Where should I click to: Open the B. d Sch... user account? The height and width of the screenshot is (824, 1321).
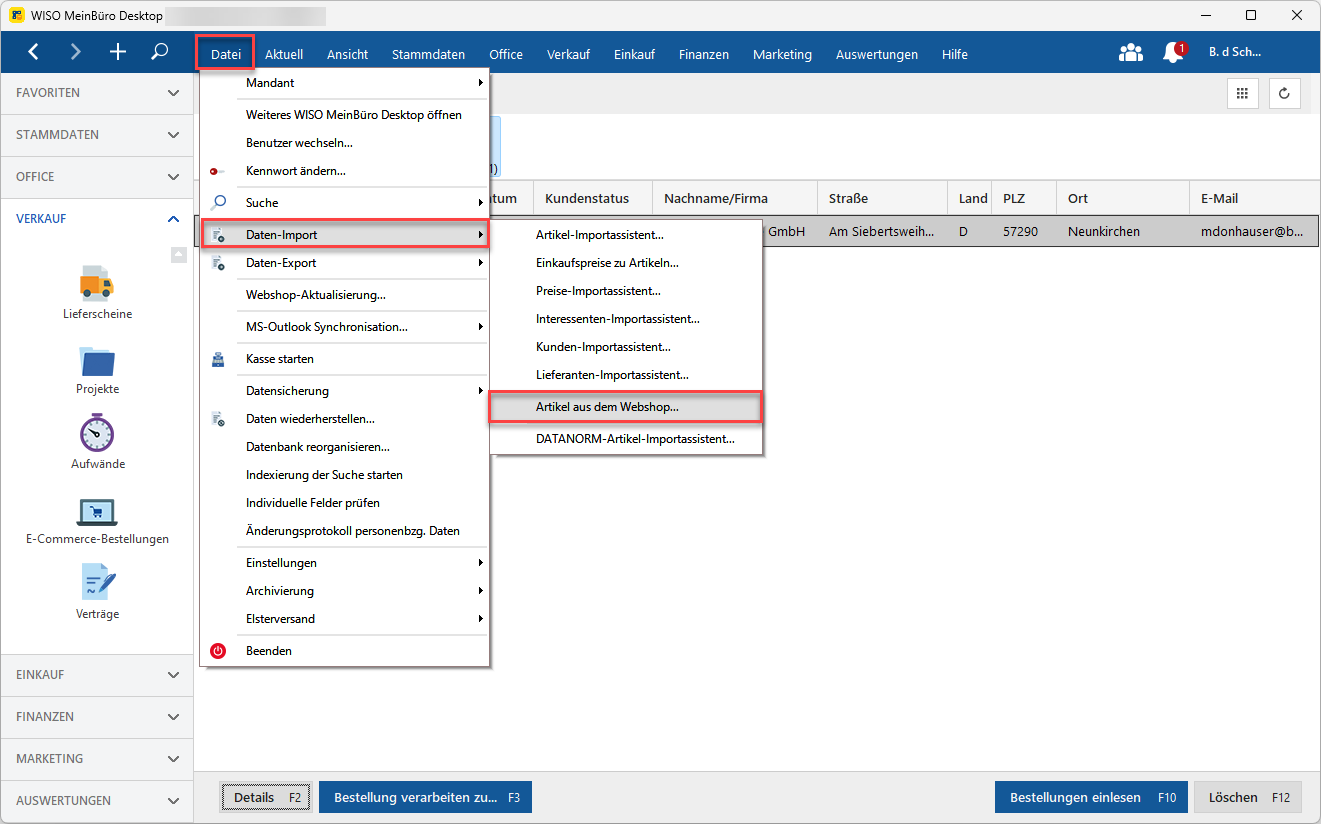[x=1235, y=52]
